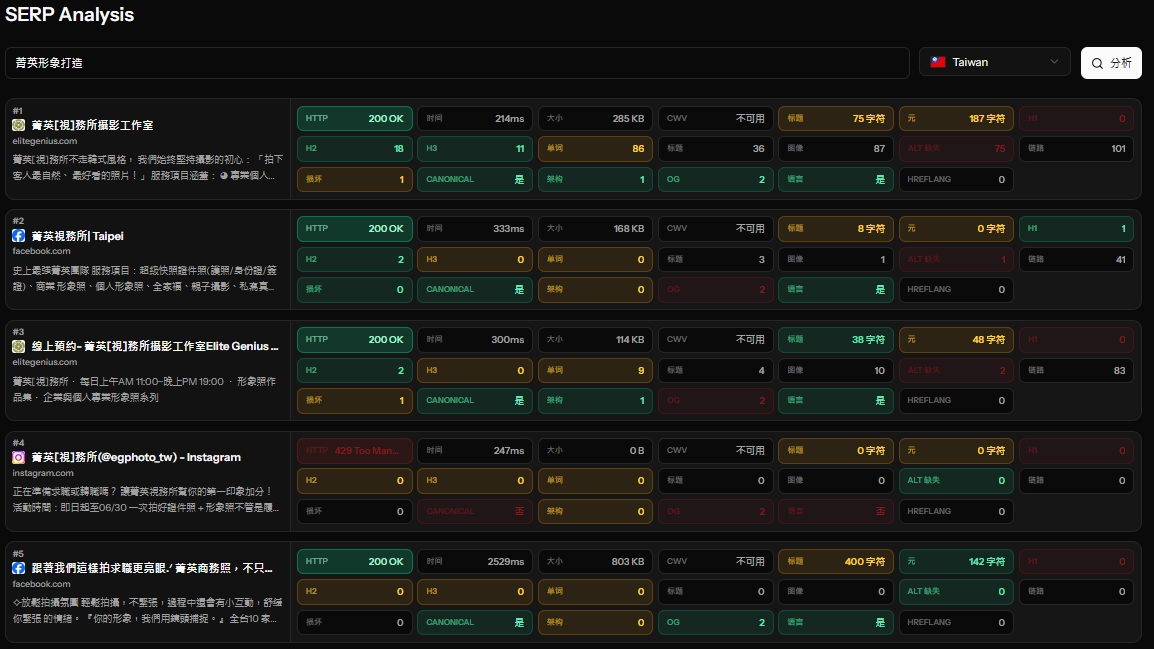This screenshot has width=1154, height=649.
Task: Open result #3 title 線上預約 Elite Genius
Action: point(155,346)
